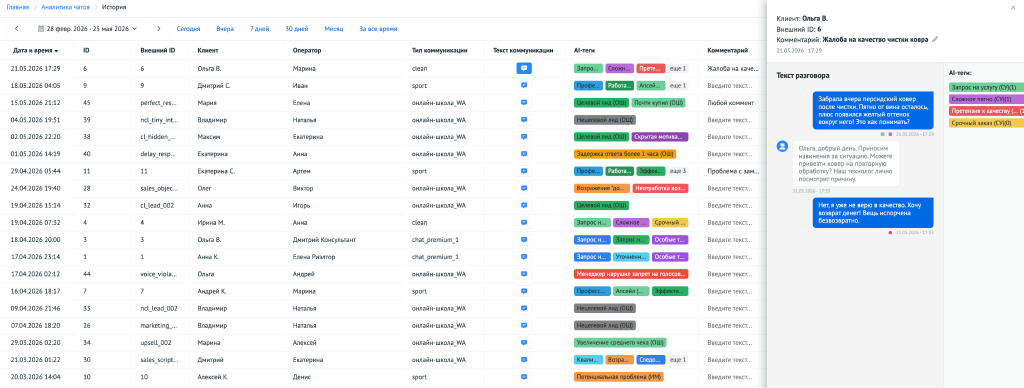The height and width of the screenshot is (388, 1024).
Task: Open chat icon in upsell_002 Марина row
Action: click(x=524, y=342)
